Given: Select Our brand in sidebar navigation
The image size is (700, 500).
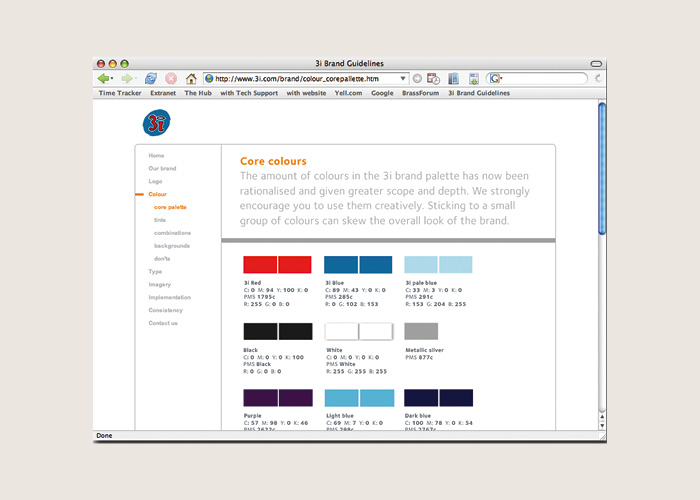Looking at the screenshot, I should click(162, 168).
